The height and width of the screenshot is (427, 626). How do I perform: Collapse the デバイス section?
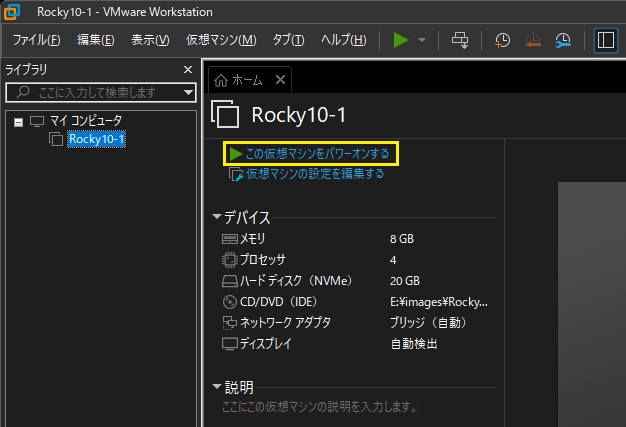click(217, 216)
